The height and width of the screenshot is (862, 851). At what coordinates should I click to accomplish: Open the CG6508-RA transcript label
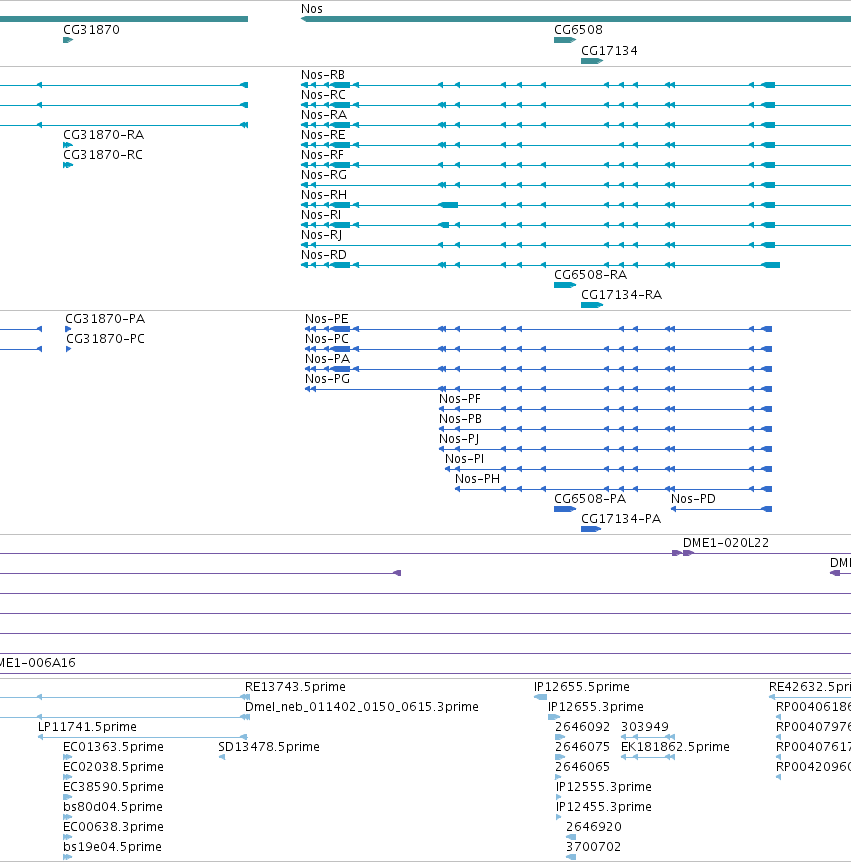[x=590, y=274]
